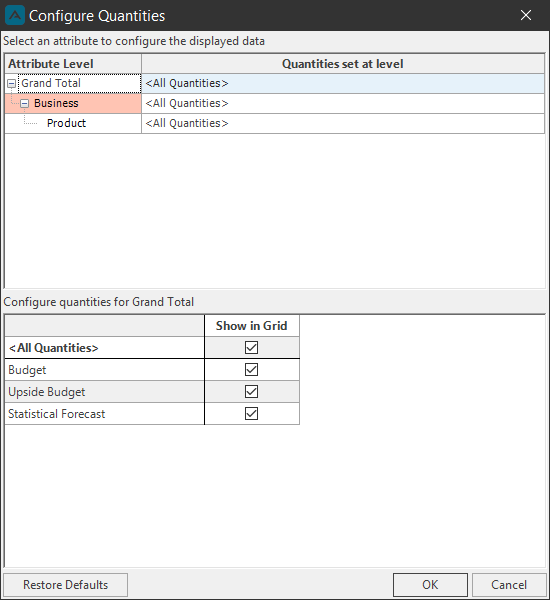Select the Statistical Forecast row label
This screenshot has width=550, height=600.
[x=104, y=414]
